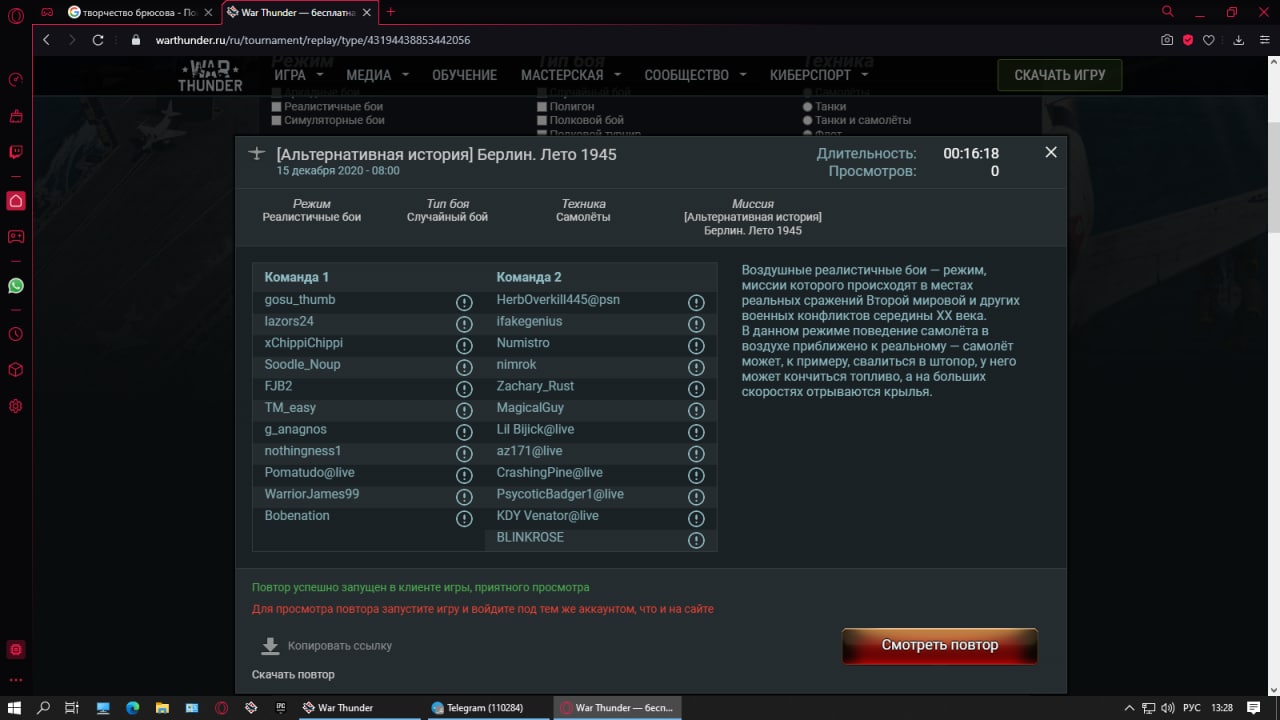Screen dimensions: 1280x720
Task: Select player name CrashingPine@live
Action: [x=549, y=472]
